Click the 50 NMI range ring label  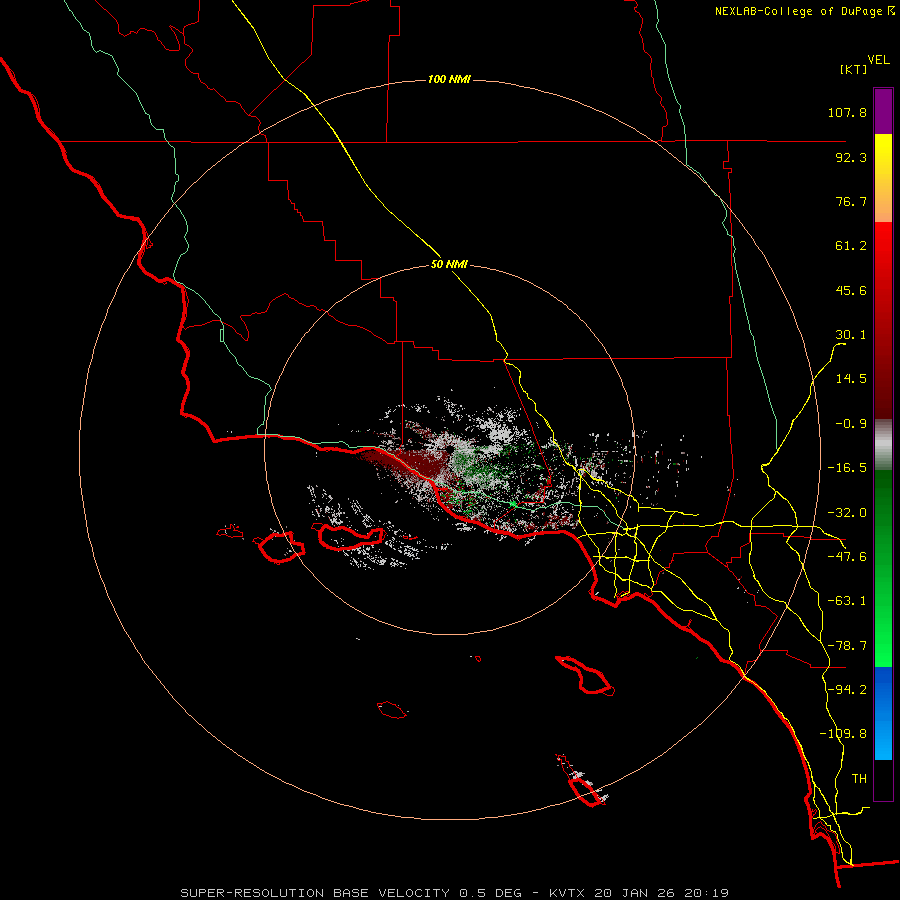[x=449, y=265]
